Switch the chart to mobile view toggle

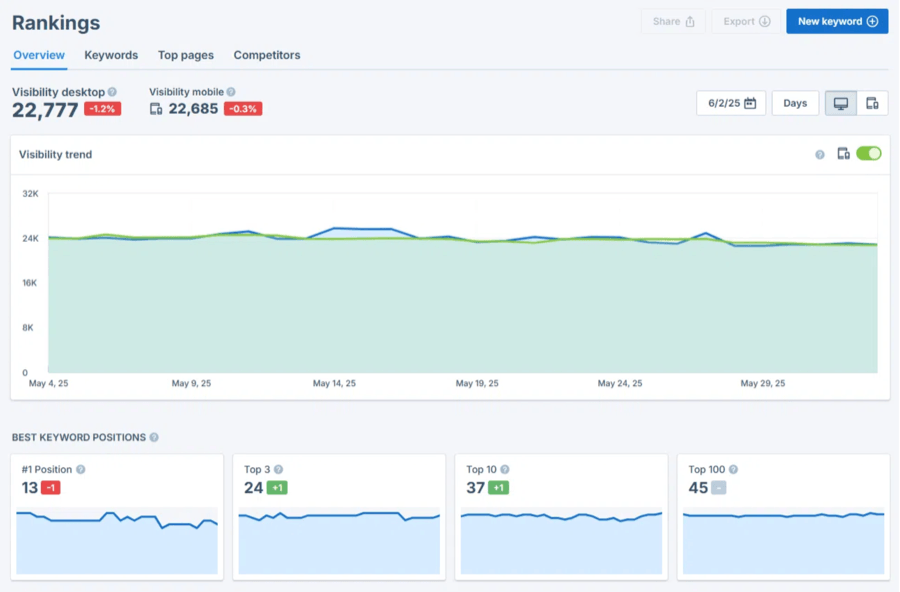point(869,103)
